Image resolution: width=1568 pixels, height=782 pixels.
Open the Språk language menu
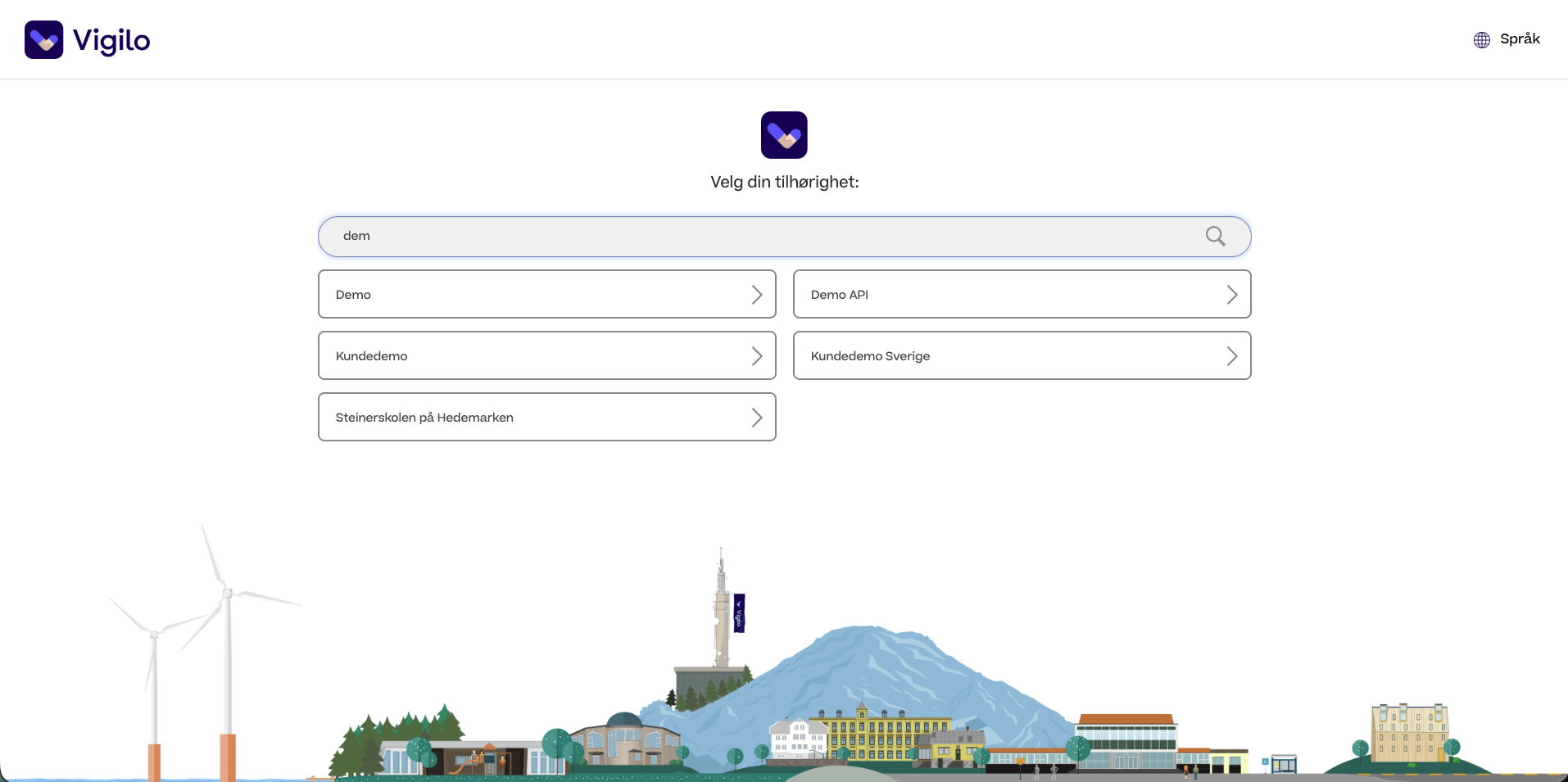point(1507,39)
